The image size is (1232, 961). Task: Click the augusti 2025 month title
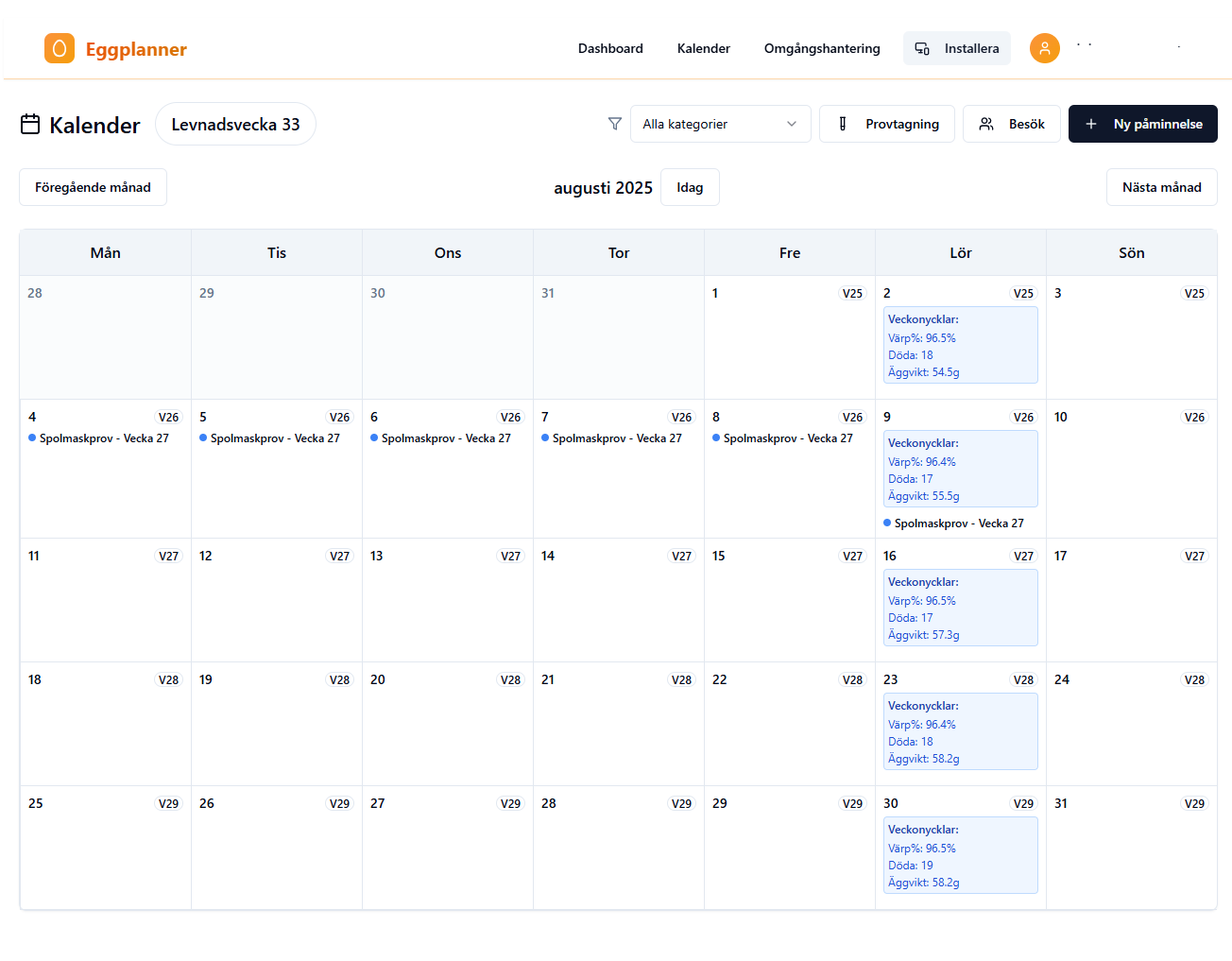[603, 188]
